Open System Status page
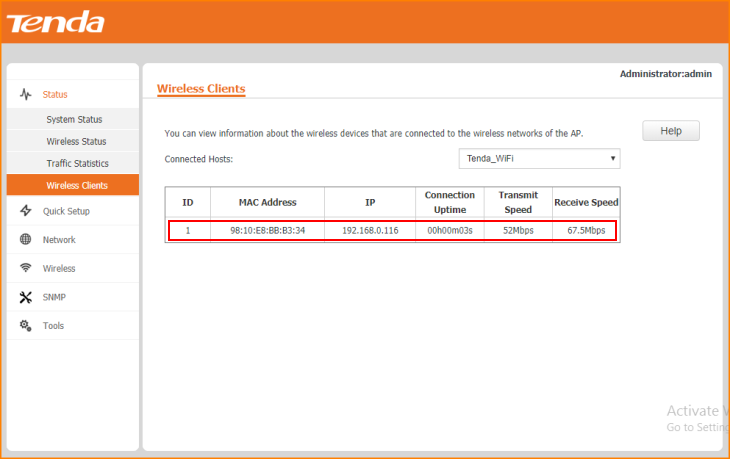The height and width of the screenshot is (459, 730). 74,120
